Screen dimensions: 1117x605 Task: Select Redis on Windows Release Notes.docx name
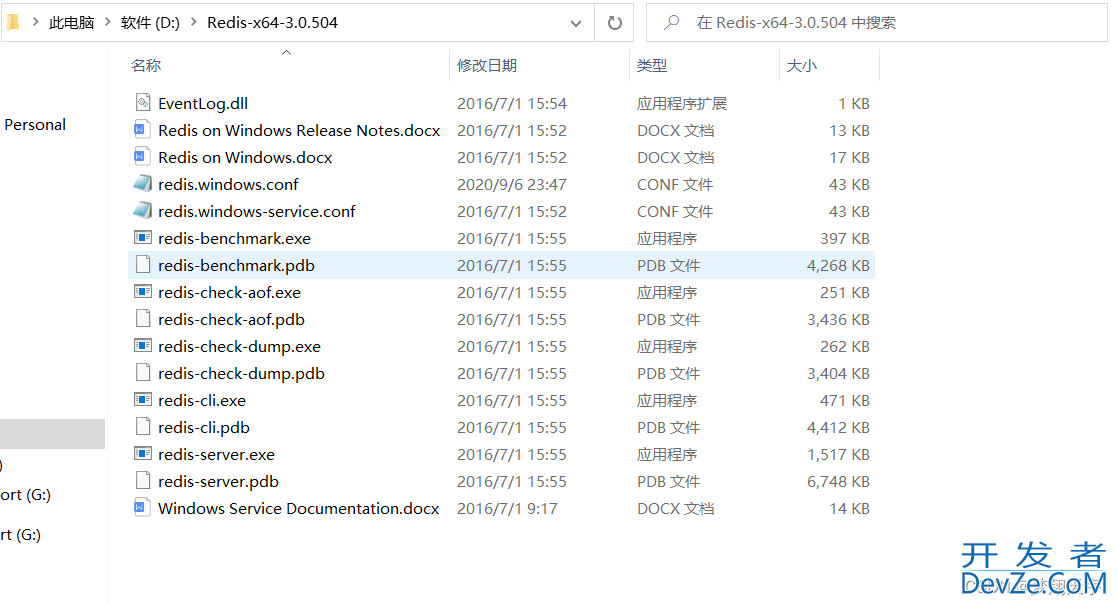pos(299,130)
